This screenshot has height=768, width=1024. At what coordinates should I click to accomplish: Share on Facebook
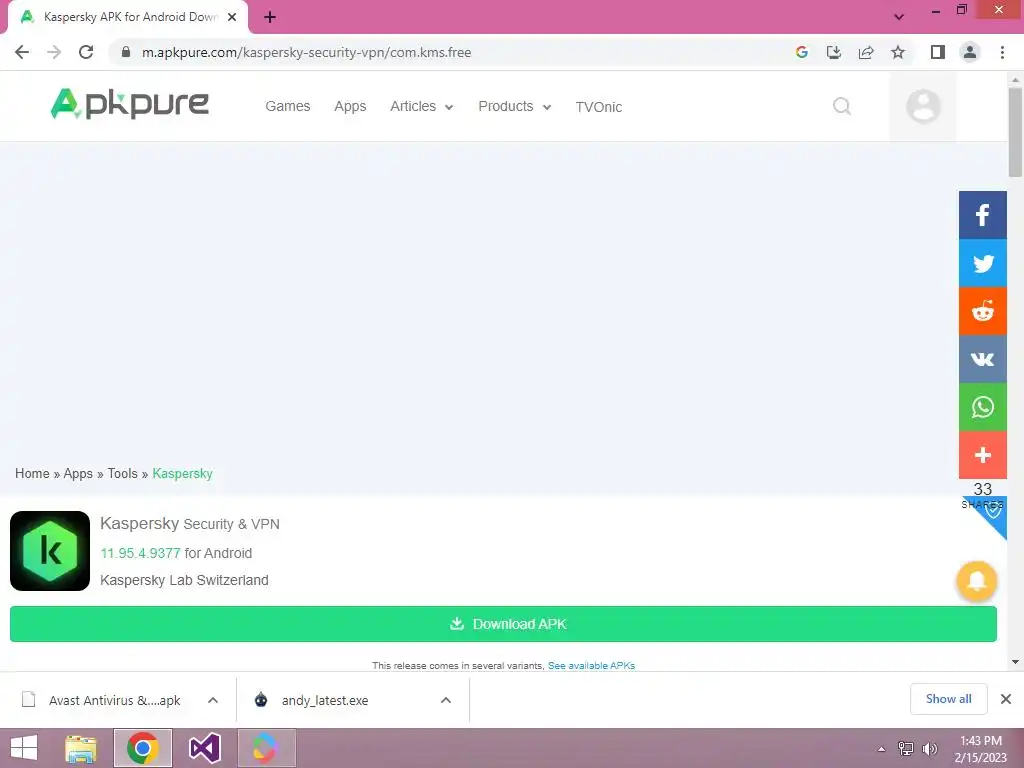coord(982,215)
